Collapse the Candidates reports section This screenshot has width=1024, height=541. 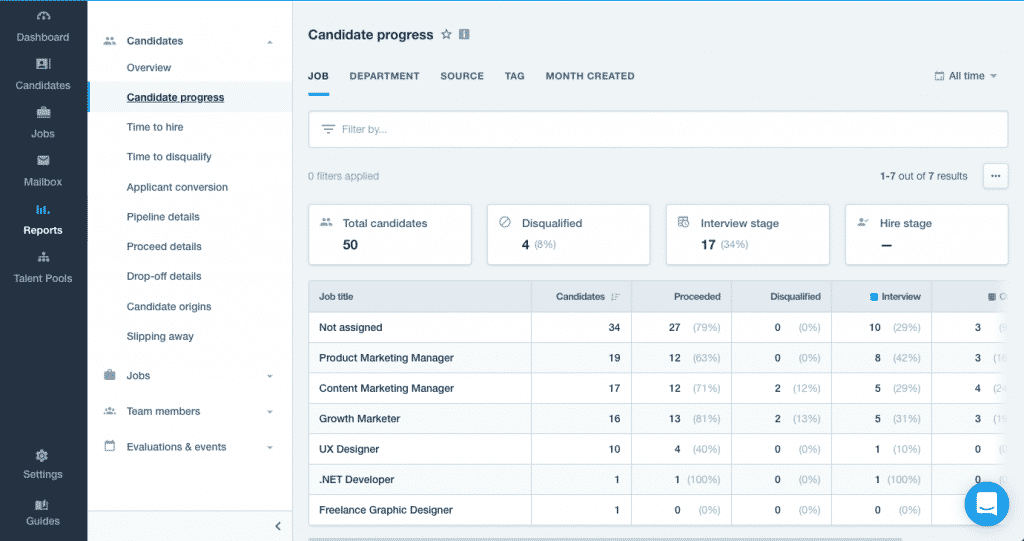pyautogui.click(x=269, y=42)
